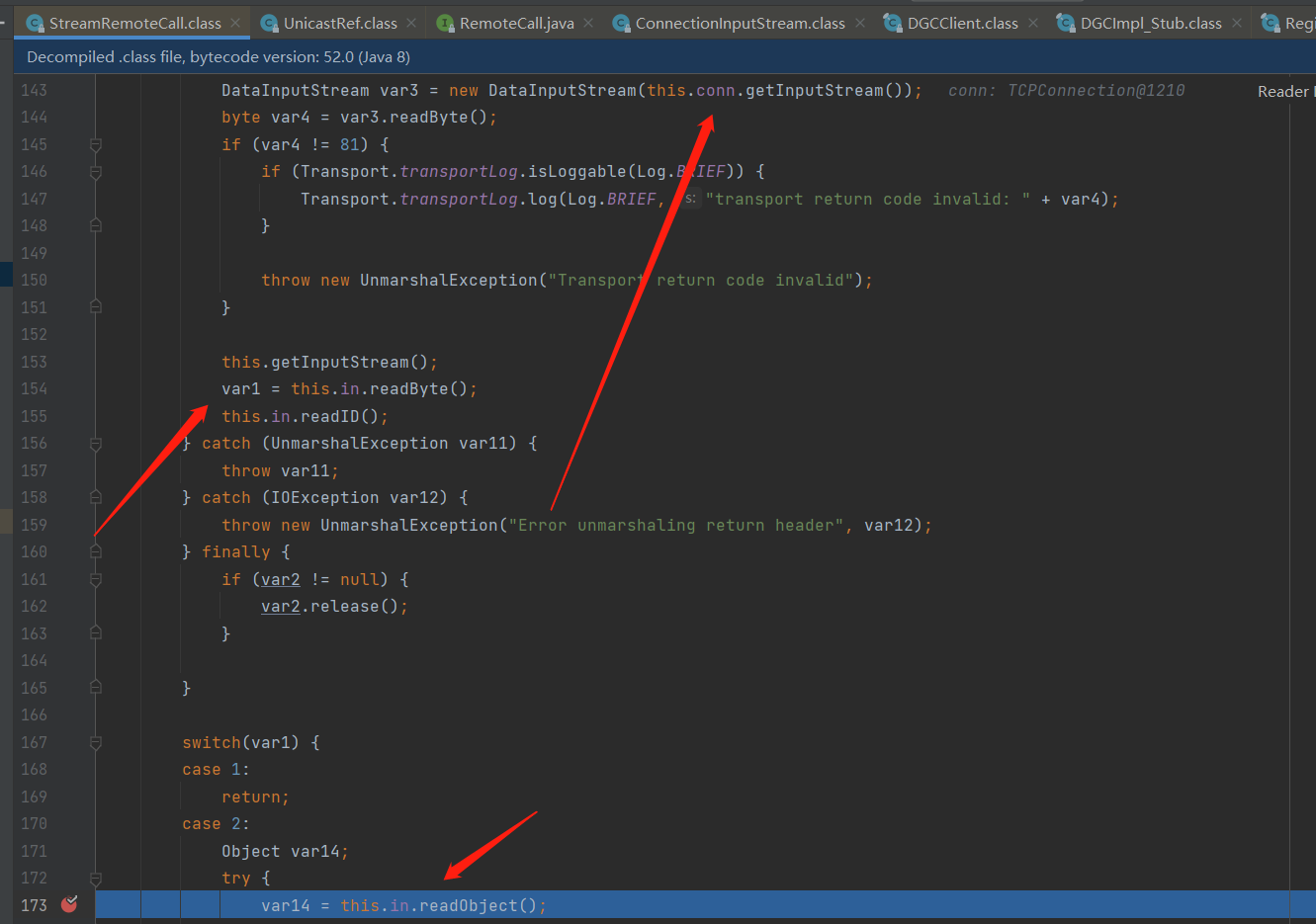
Task: Close the DGCImpl_Stub.class tab
Action: point(1237,23)
